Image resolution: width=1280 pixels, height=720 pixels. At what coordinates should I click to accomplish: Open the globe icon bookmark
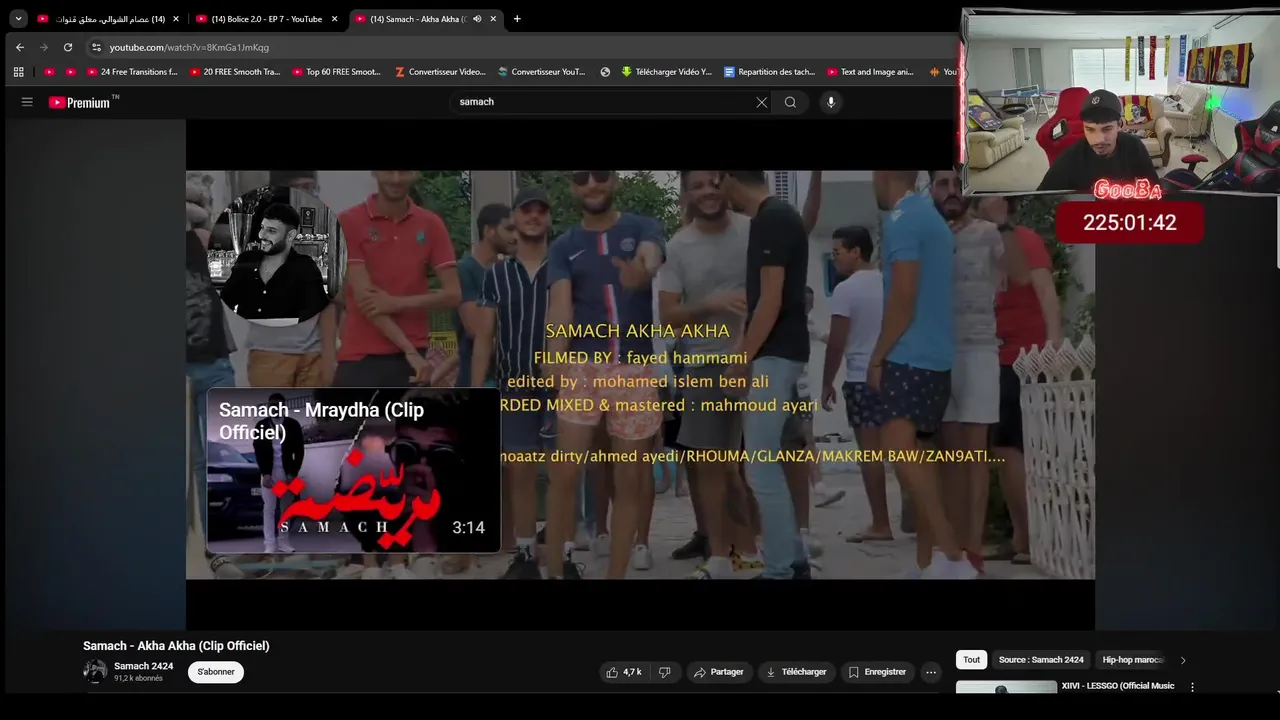point(605,72)
